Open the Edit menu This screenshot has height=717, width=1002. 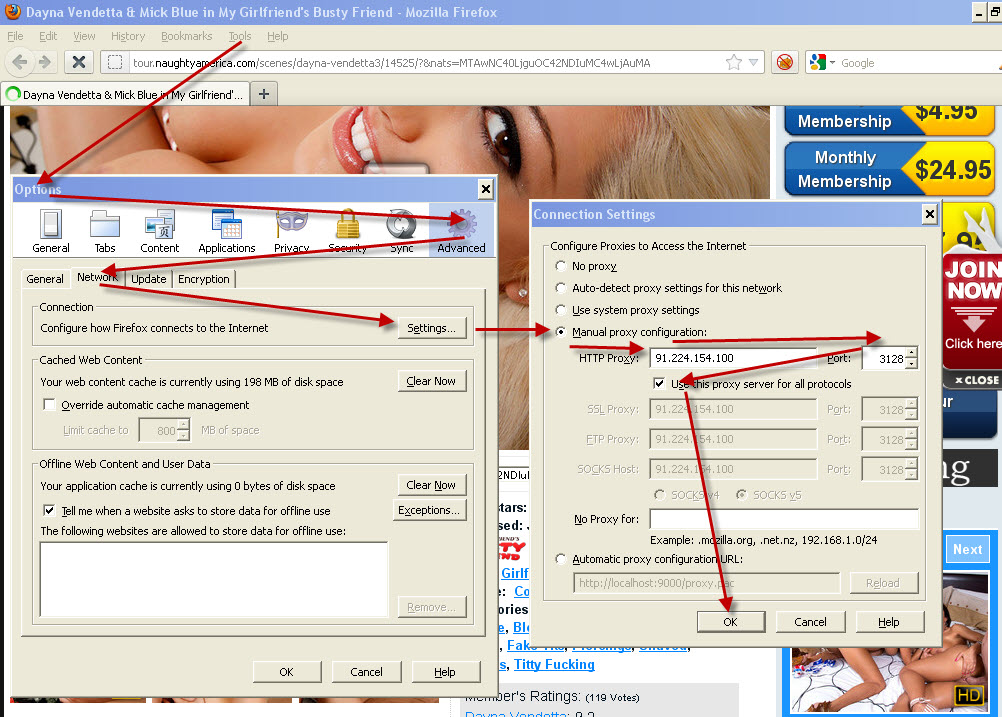48,36
